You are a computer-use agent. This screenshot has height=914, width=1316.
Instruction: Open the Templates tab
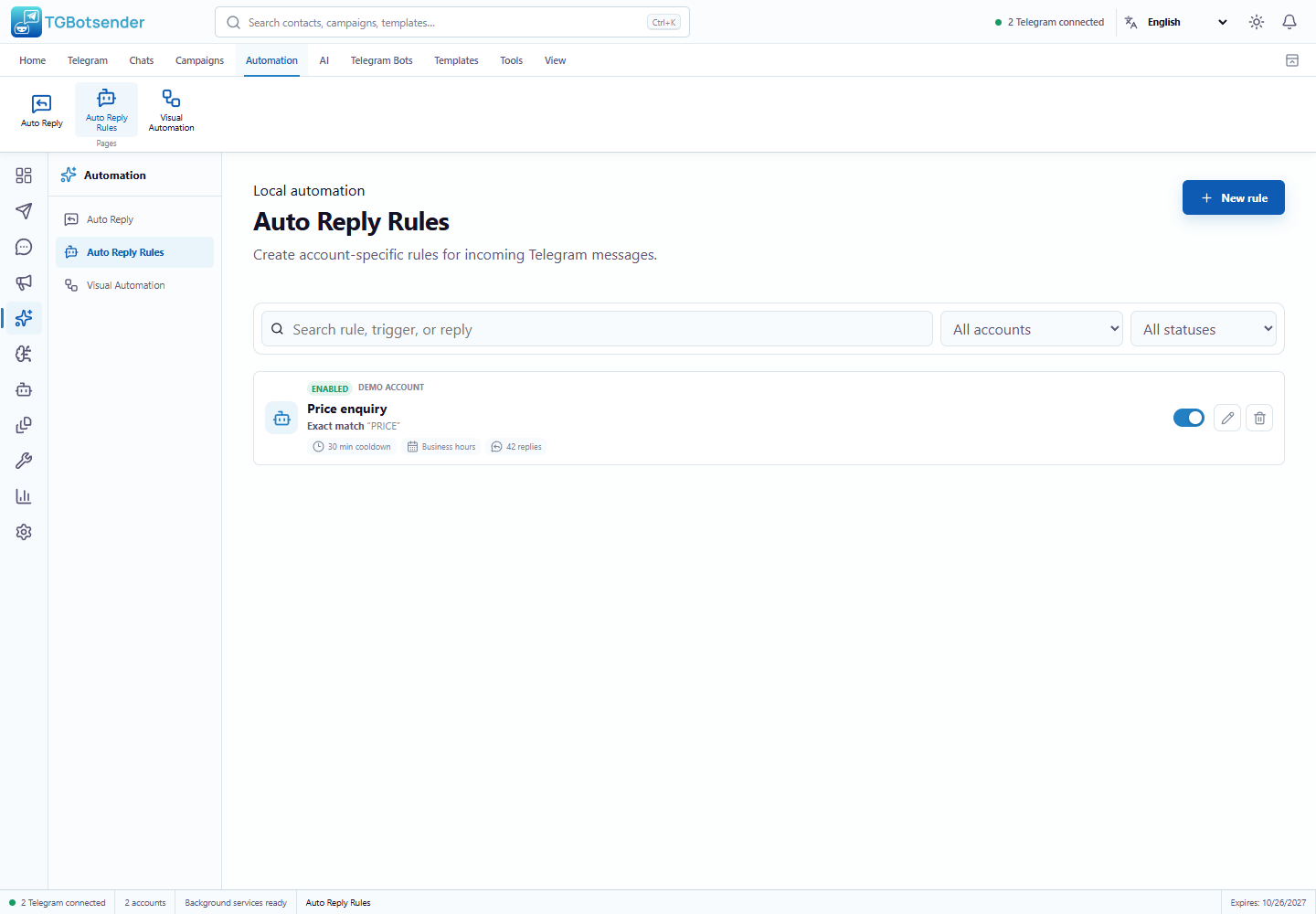coord(456,60)
